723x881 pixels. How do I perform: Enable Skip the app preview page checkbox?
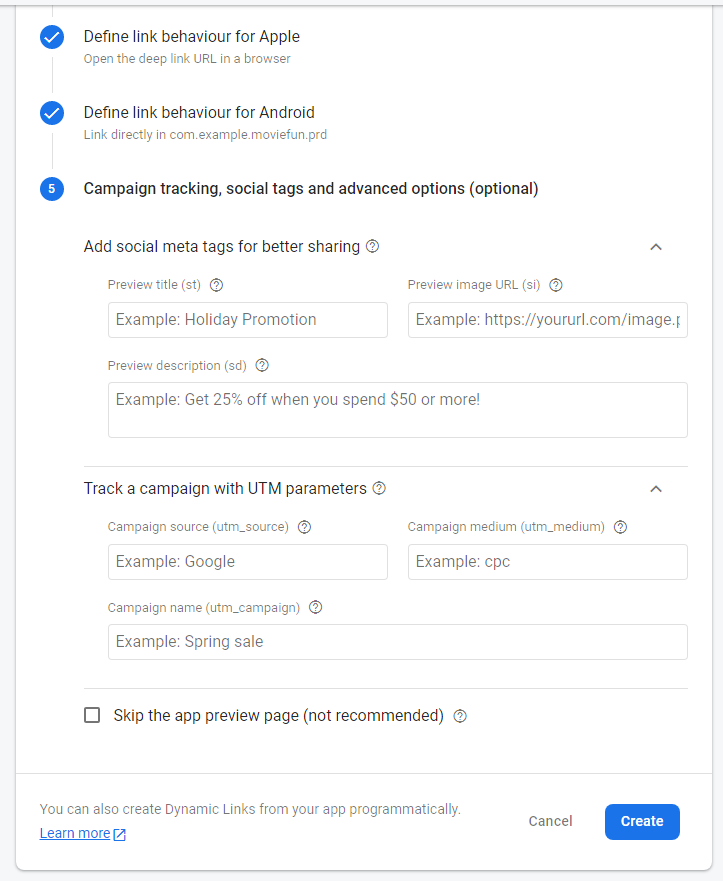[92, 715]
